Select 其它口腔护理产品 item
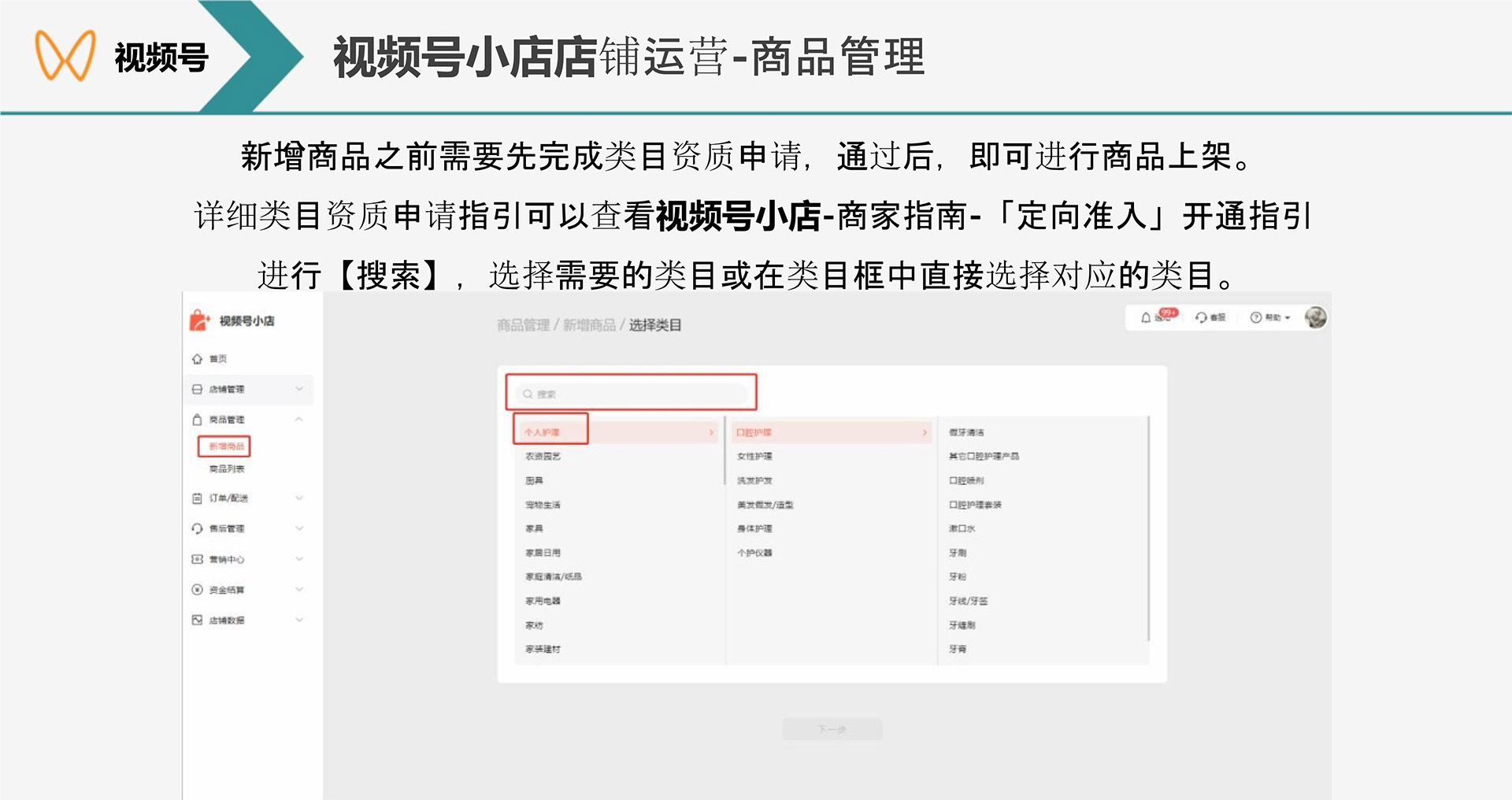 click(984, 456)
